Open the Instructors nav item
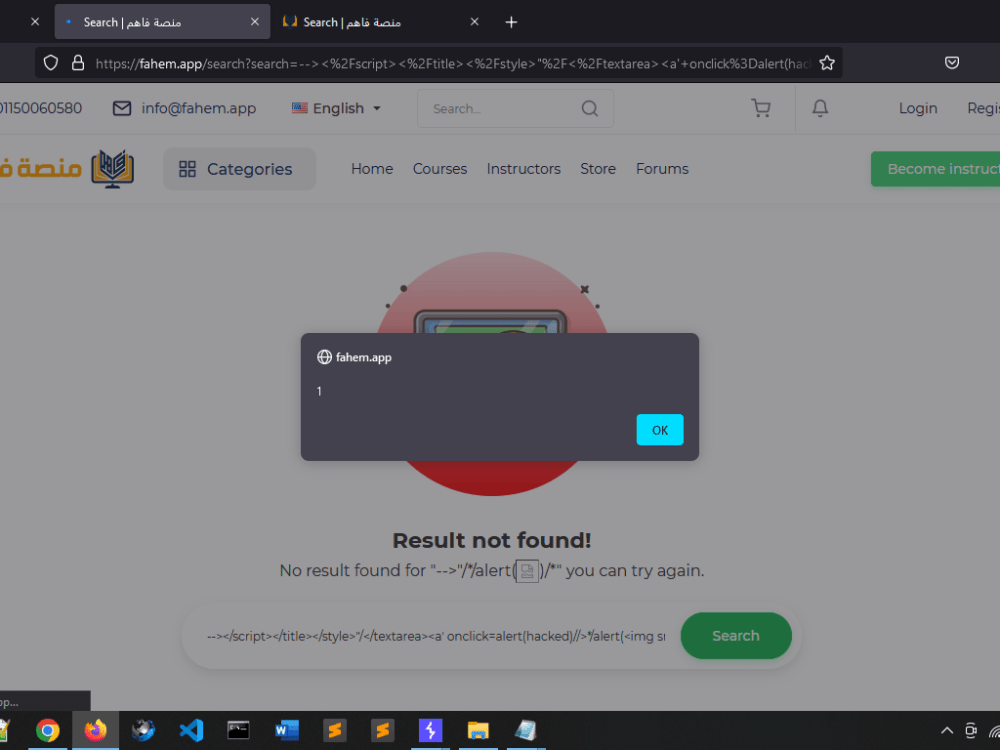 [524, 169]
